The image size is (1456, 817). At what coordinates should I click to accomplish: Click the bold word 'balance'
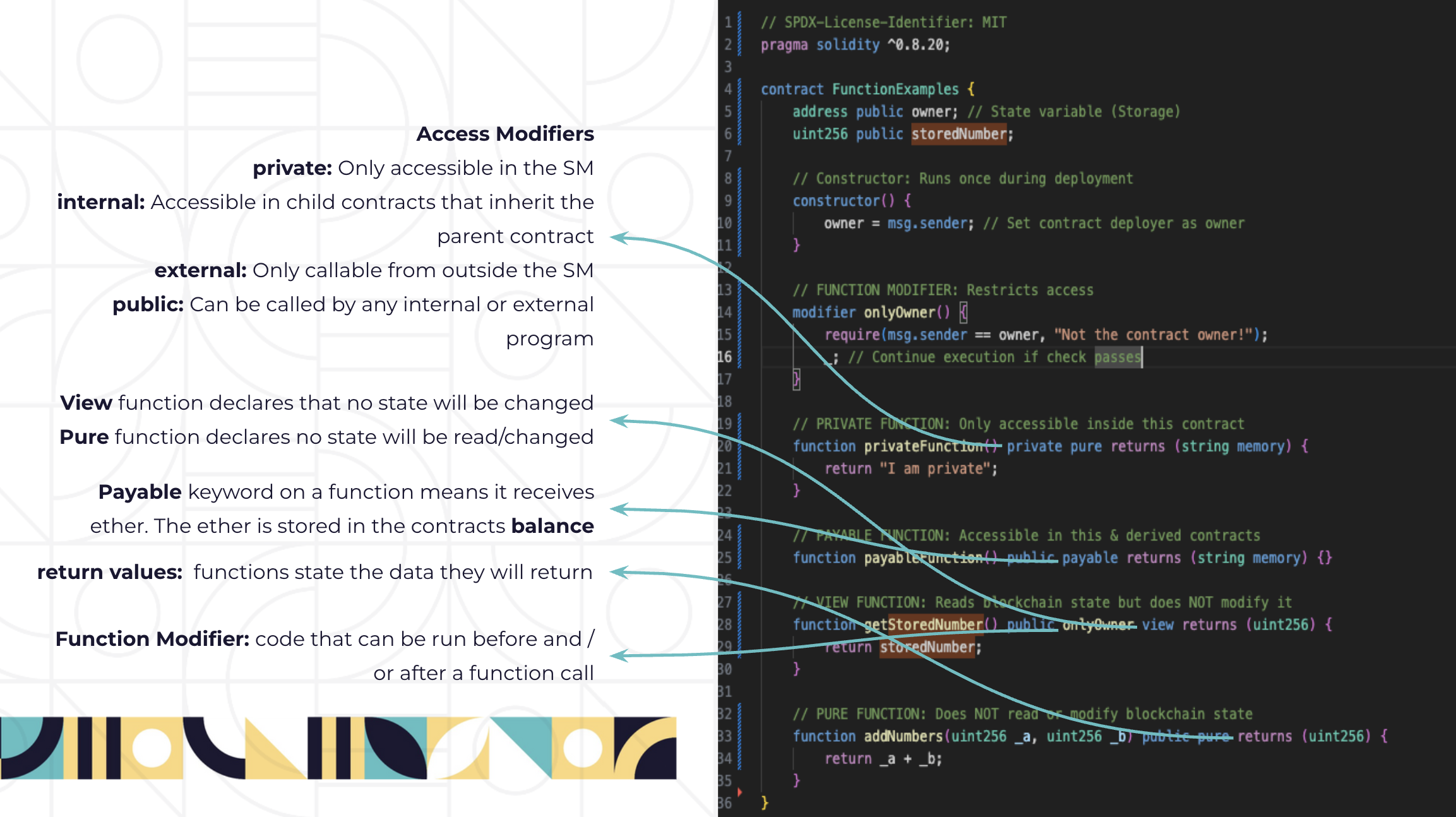click(552, 526)
